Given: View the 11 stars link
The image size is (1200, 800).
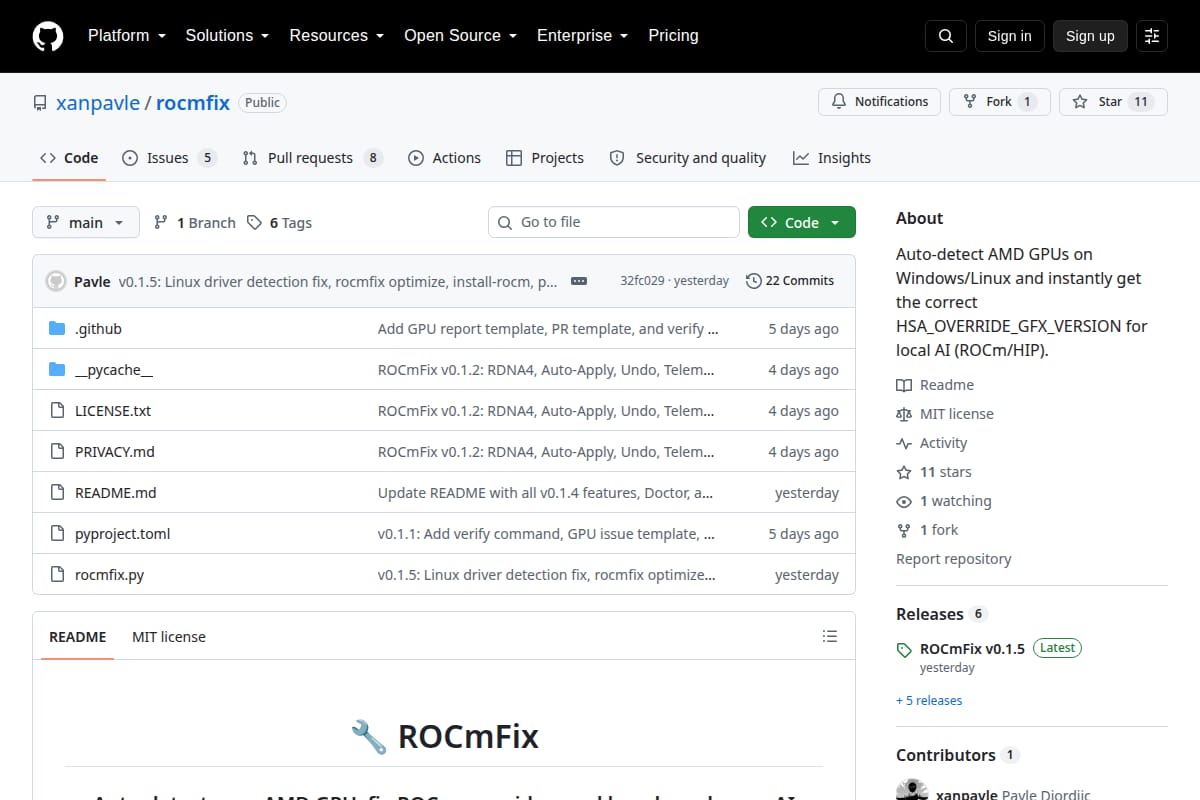Looking at the screenshot, I should [x=934, y=472].
